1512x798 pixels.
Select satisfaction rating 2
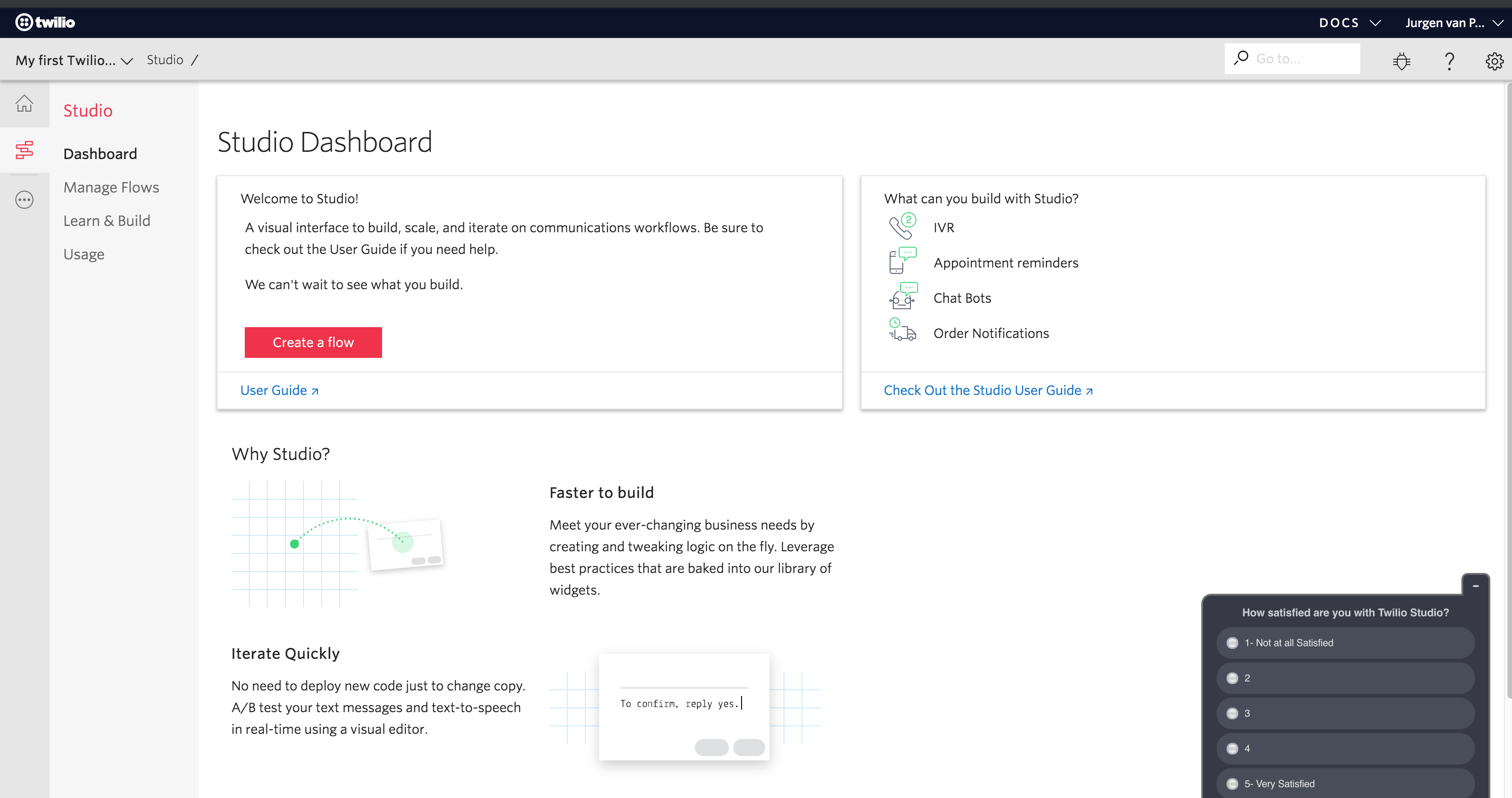point(1345,678)
